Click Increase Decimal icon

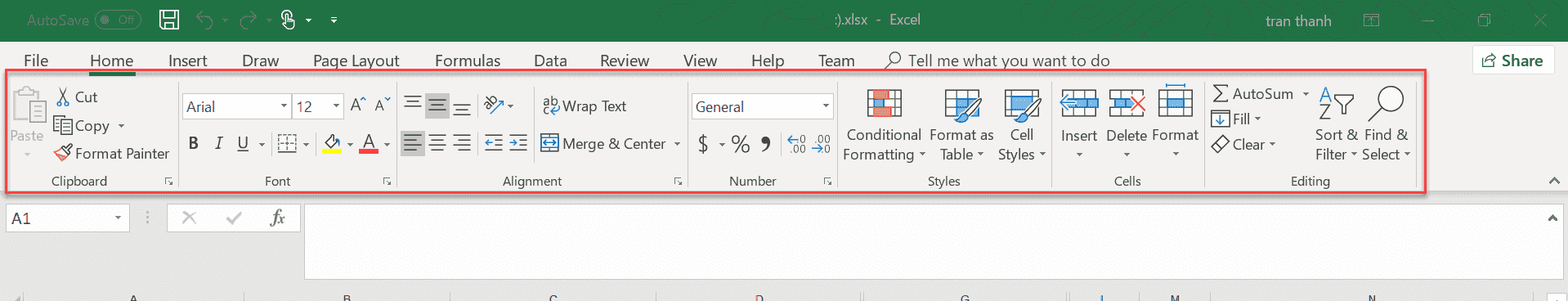pyautogui.click(x=797, y=144)
